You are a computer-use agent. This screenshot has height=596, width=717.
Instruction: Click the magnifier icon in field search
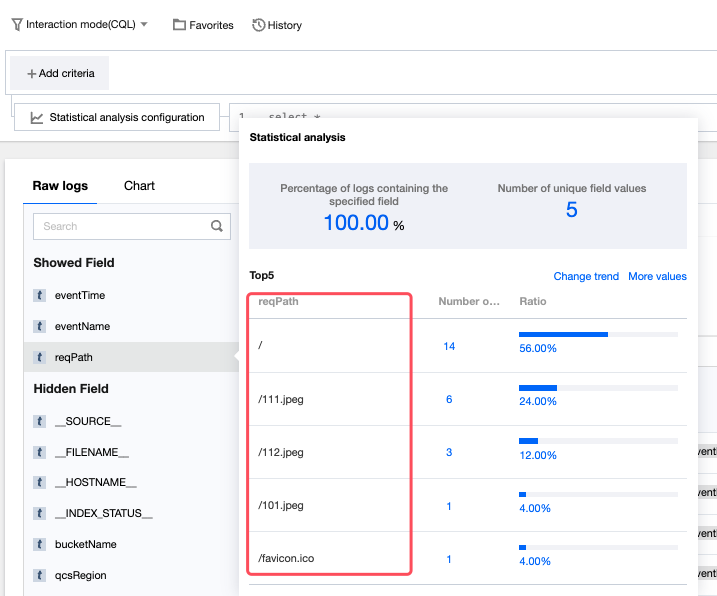[x=217, y=226]
